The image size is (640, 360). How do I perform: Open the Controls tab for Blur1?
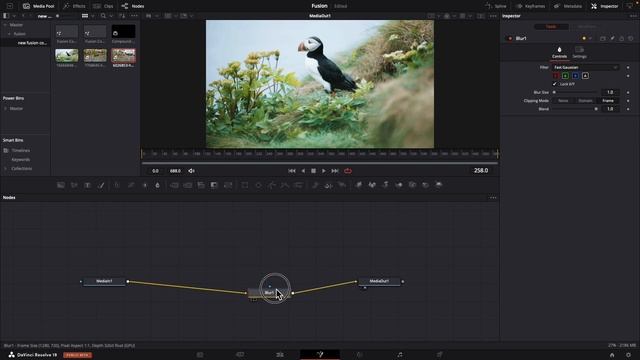click(559, 53)
